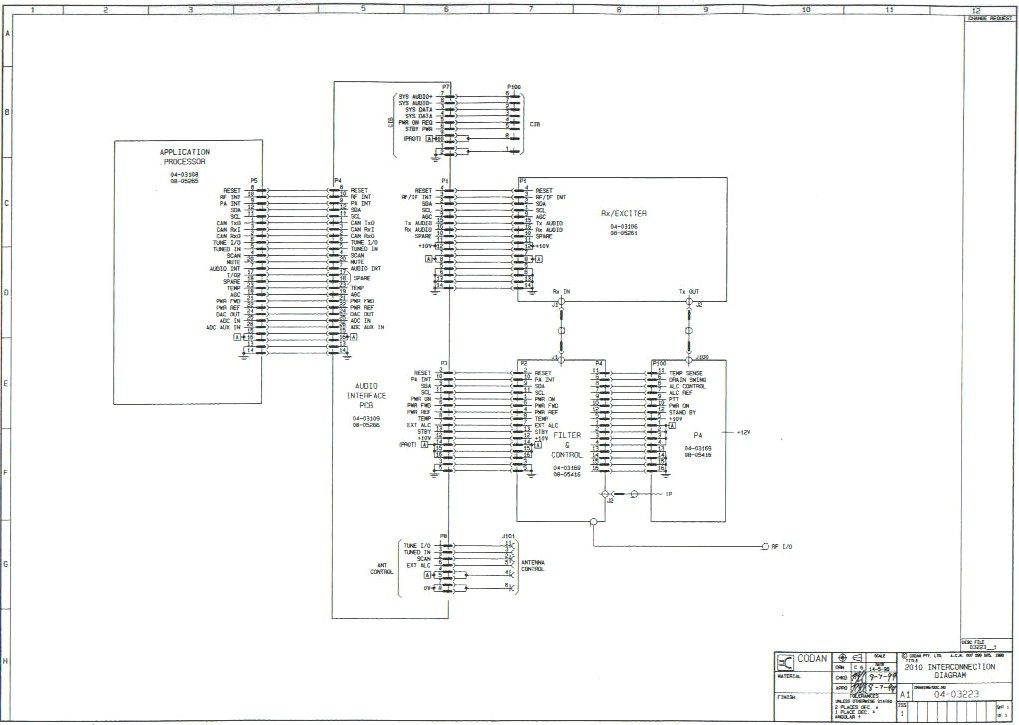Viewport: 1019px width, 725px height.
Task: Click the PWR ON REQ signal label
Action: point(413,122)
